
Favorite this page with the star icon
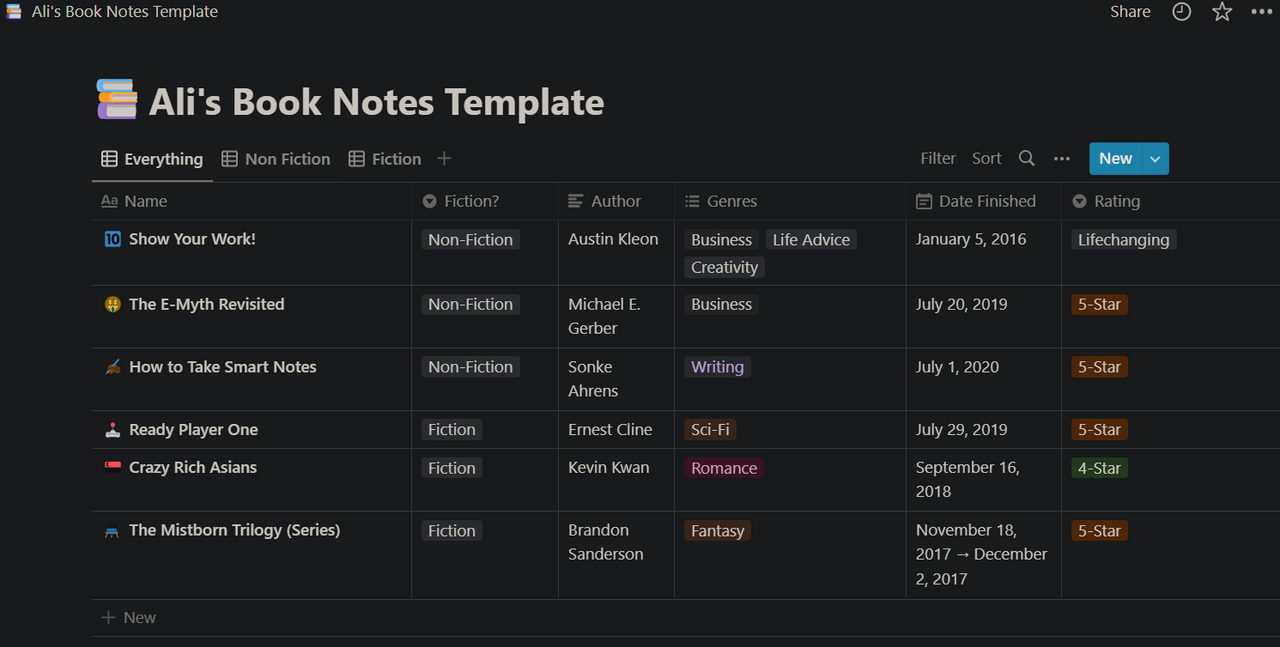click(x=1222, y=12)
